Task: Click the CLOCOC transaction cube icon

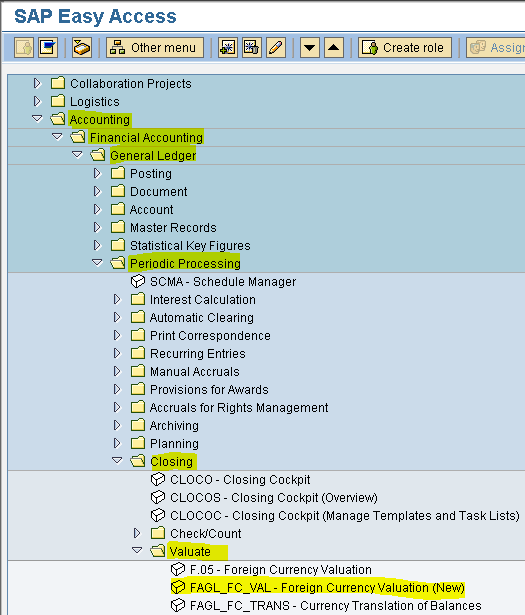Action: pos(158,515)
